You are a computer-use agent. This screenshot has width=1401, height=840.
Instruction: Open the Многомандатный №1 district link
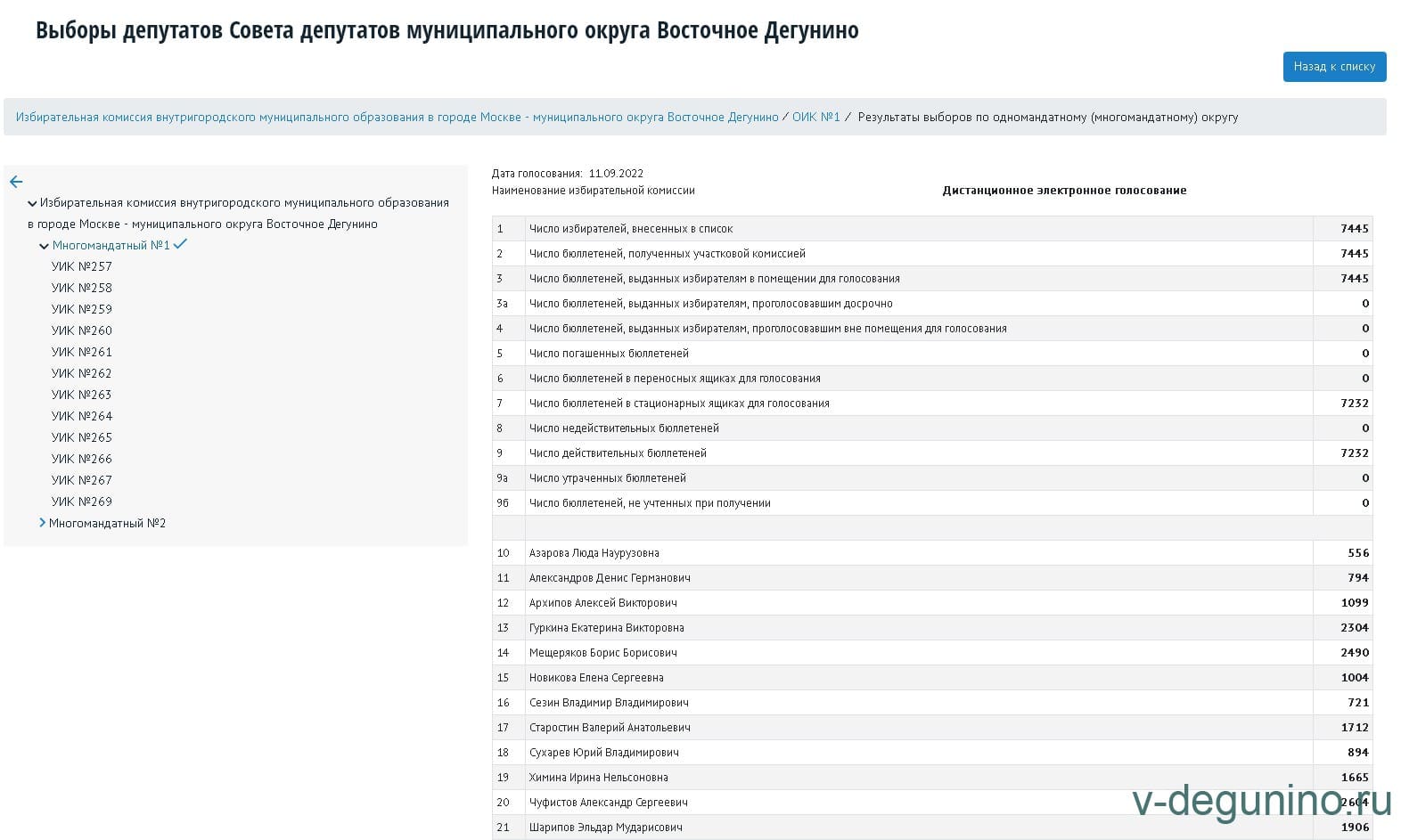(x=111, y=245)
